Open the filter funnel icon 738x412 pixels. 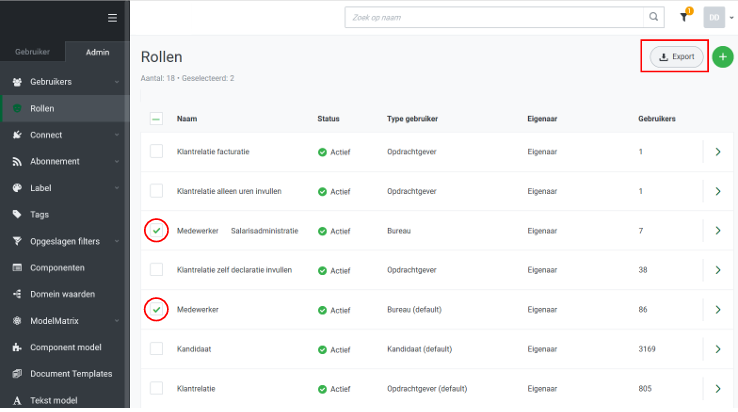click(684, 17)
